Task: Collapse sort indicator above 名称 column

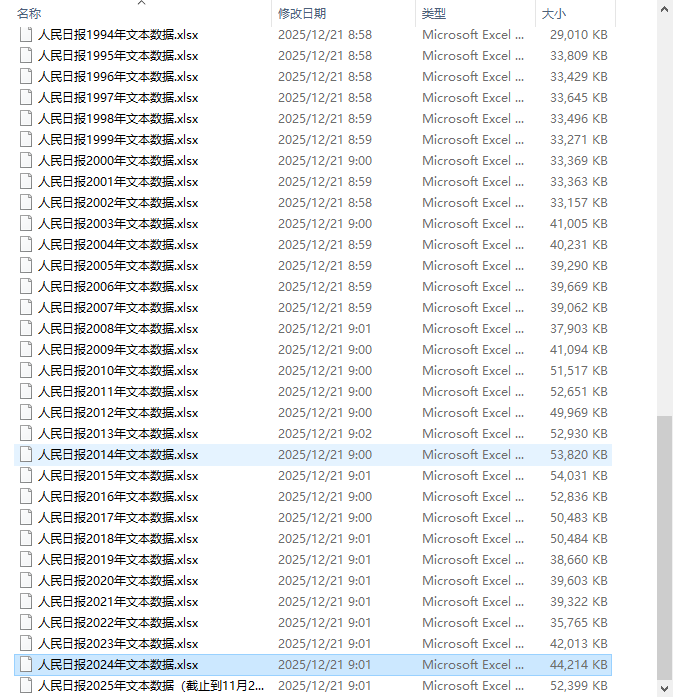Action: [x=141, y=3]
